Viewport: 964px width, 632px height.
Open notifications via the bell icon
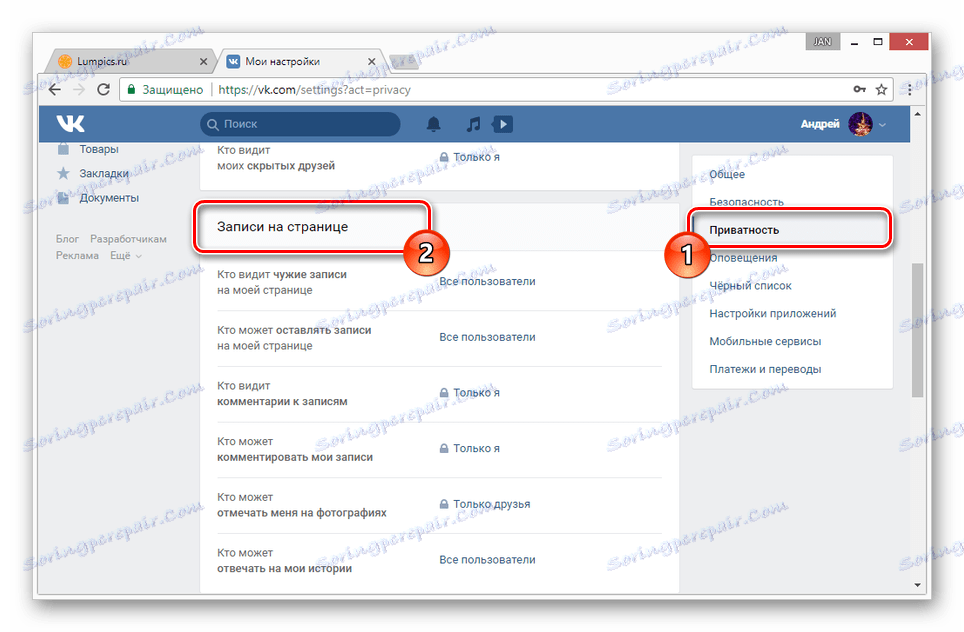pos(434,123)
